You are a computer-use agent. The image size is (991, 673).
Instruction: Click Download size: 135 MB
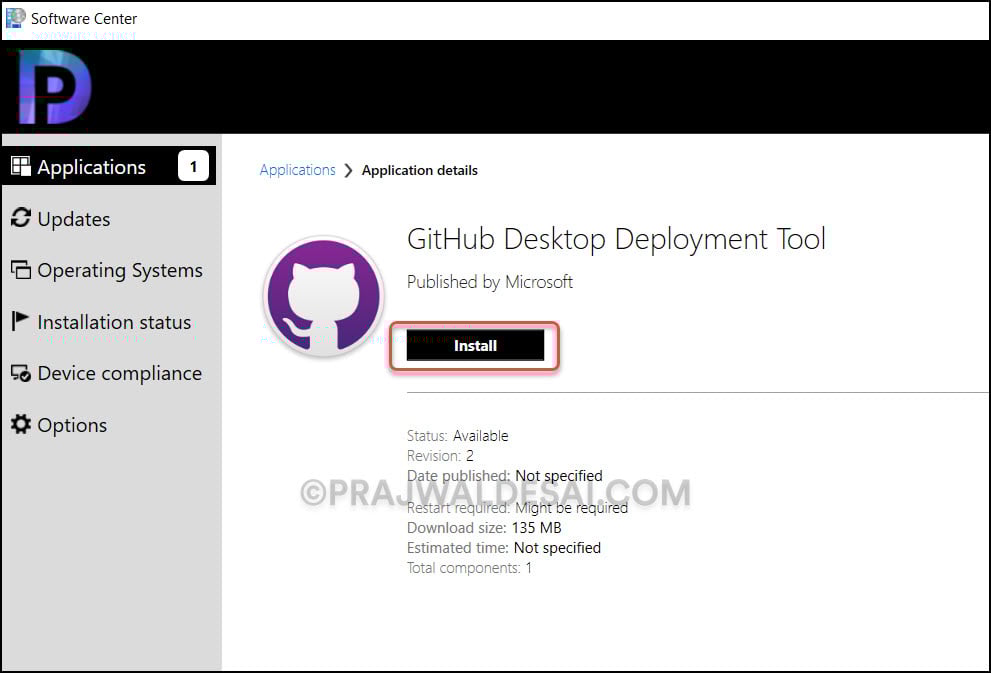pos(484,528)
